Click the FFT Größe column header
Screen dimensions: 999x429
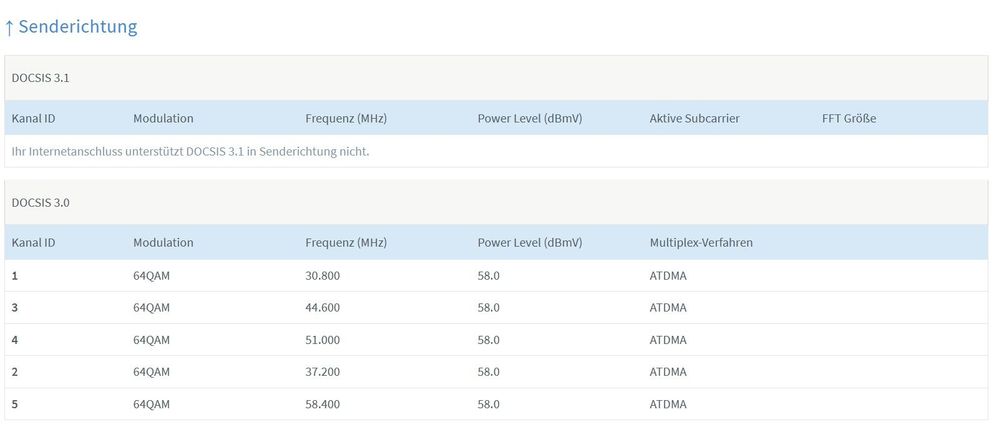[x=848, y=118]
